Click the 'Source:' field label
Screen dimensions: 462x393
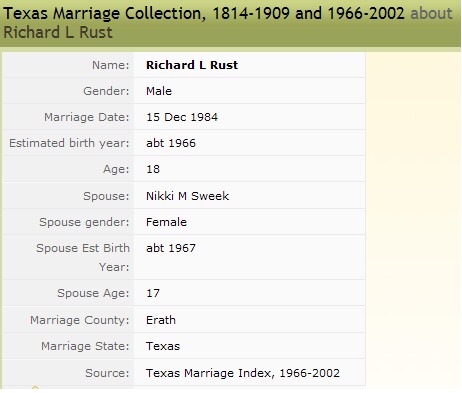[x=107, y=373]
